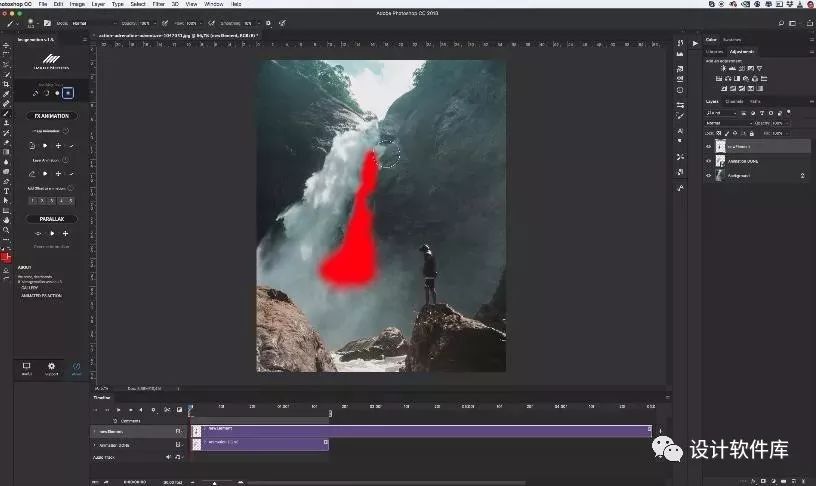Open the Normal blend mode dropdown

[729, 123]
